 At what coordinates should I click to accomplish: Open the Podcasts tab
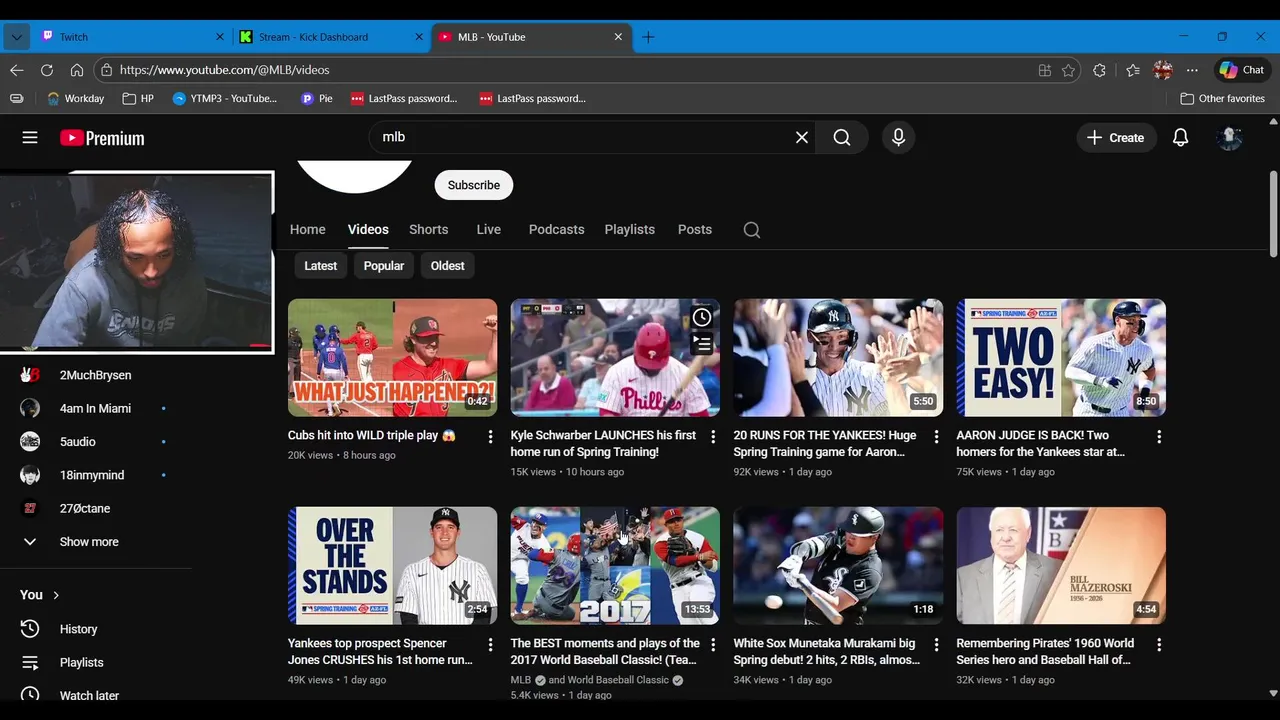click(x=556, y=229)
